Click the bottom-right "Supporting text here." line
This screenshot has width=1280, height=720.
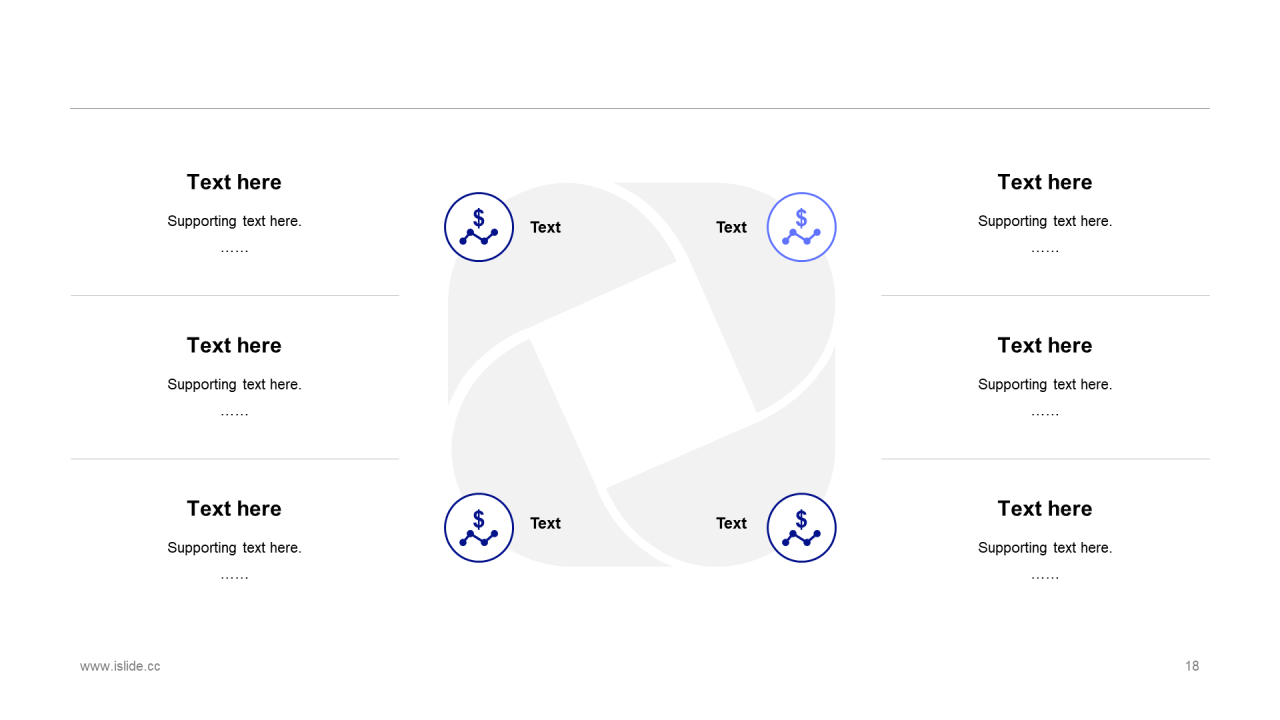point(1045,547)
